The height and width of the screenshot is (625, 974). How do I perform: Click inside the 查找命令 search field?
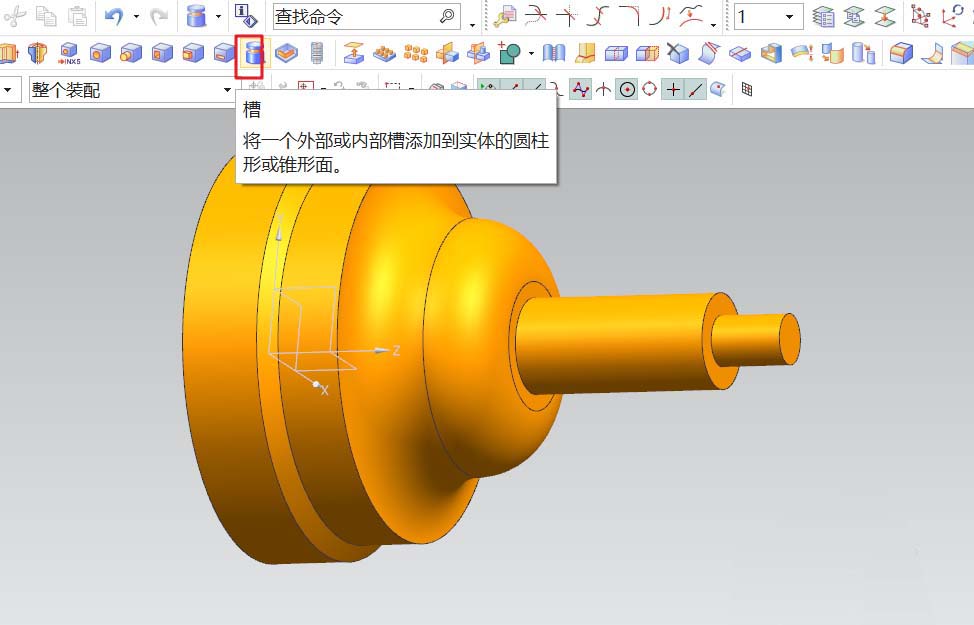(x=350, y=17)
